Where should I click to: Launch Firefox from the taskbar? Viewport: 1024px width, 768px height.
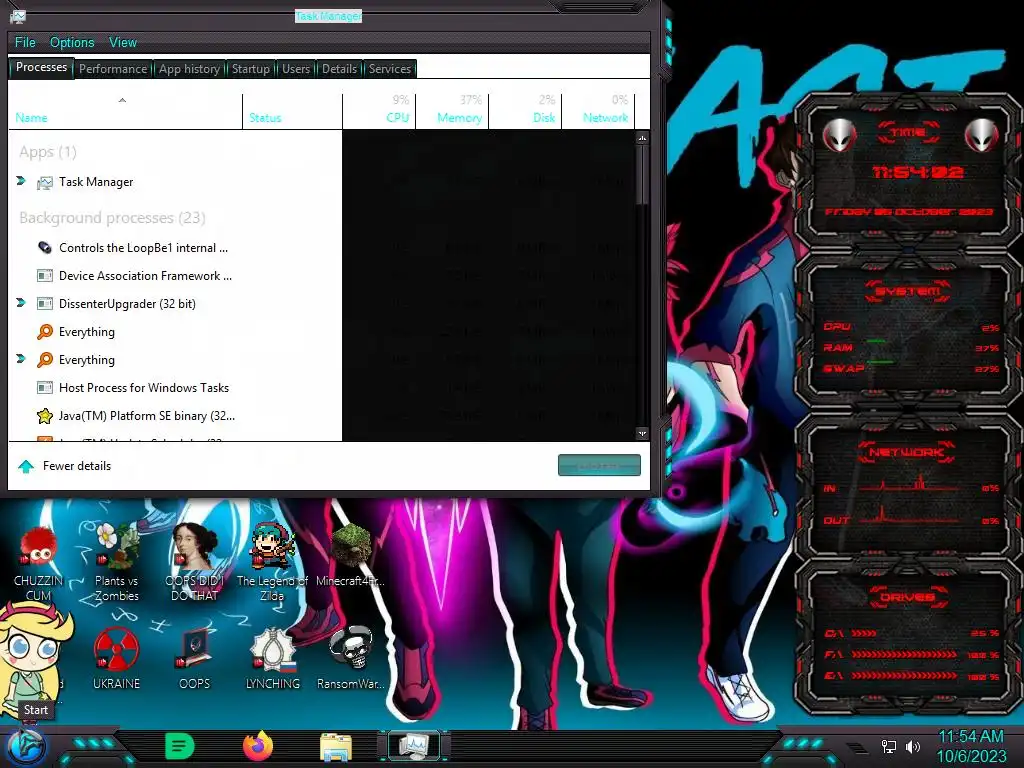258,746
